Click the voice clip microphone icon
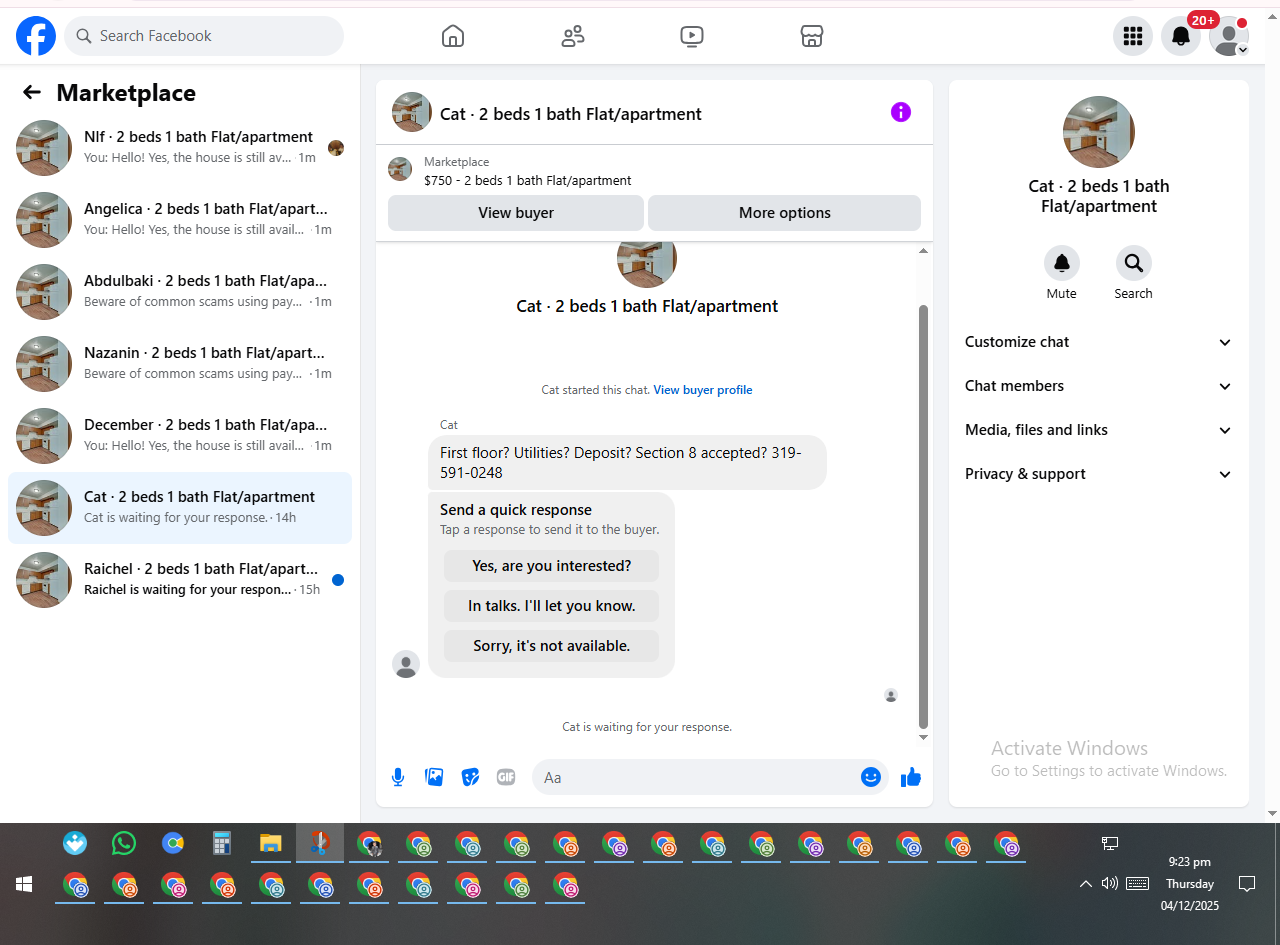Image resolution: width=1280 pixels, height=945 pixels. click(x=398, y=777)
